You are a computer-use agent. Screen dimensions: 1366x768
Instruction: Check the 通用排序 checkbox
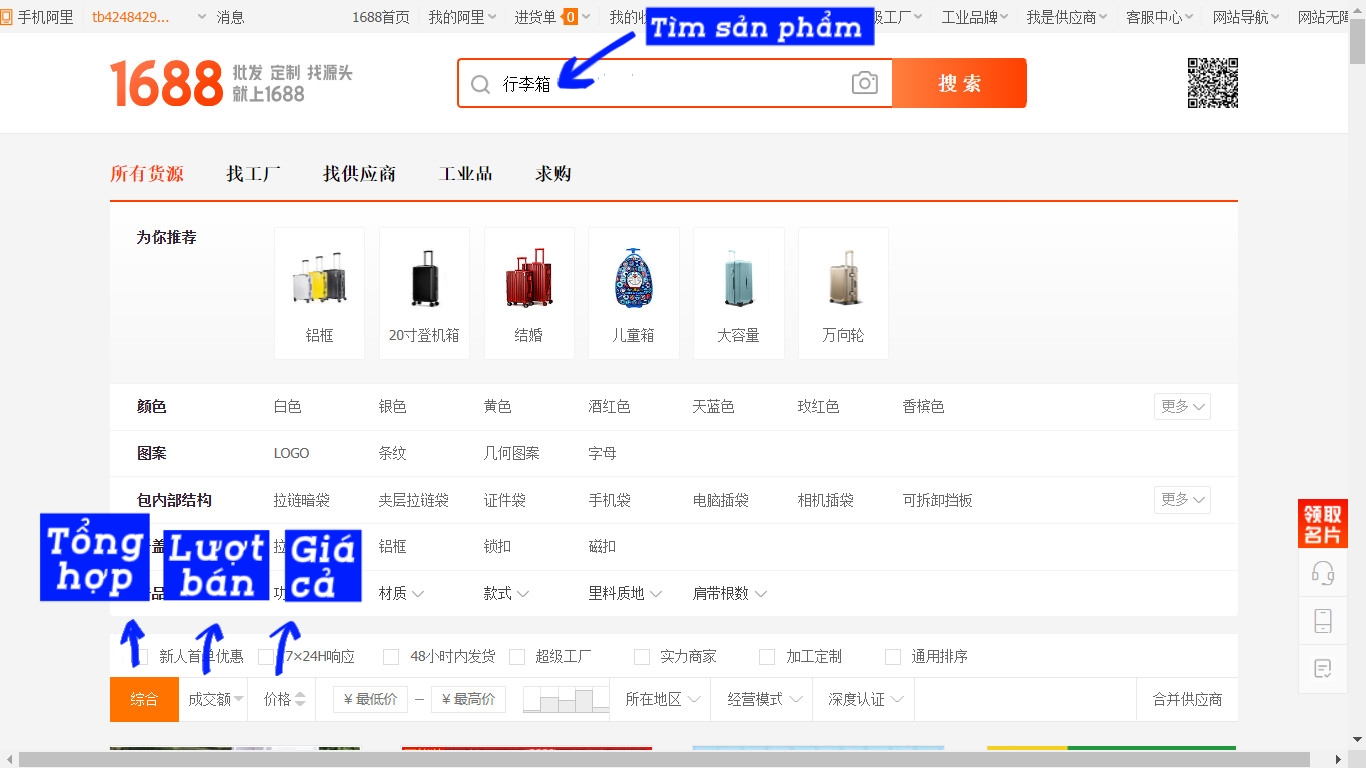click(x=893, y=657)
